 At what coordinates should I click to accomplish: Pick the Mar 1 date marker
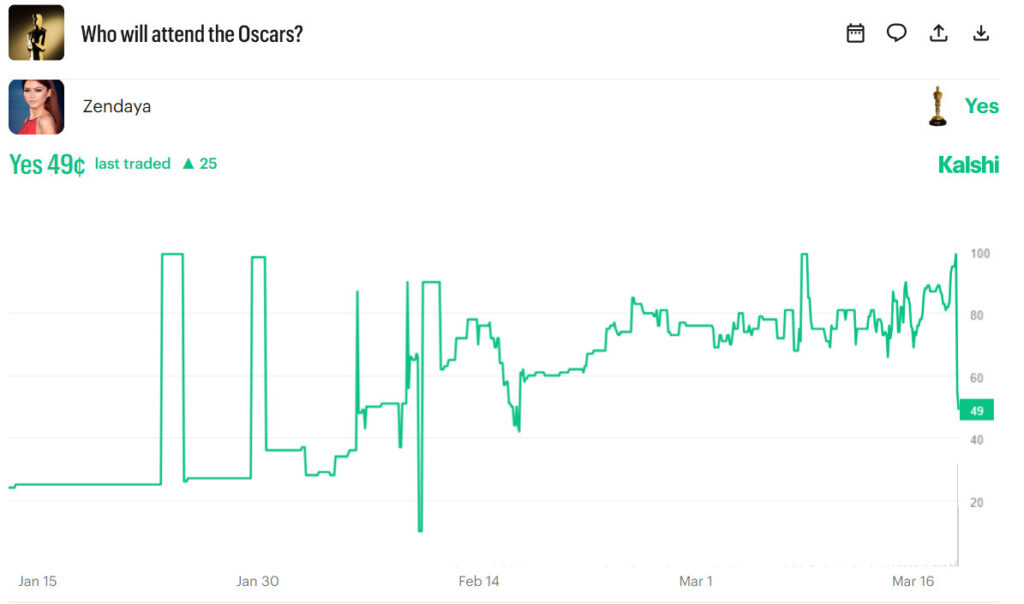coord(696,581)
